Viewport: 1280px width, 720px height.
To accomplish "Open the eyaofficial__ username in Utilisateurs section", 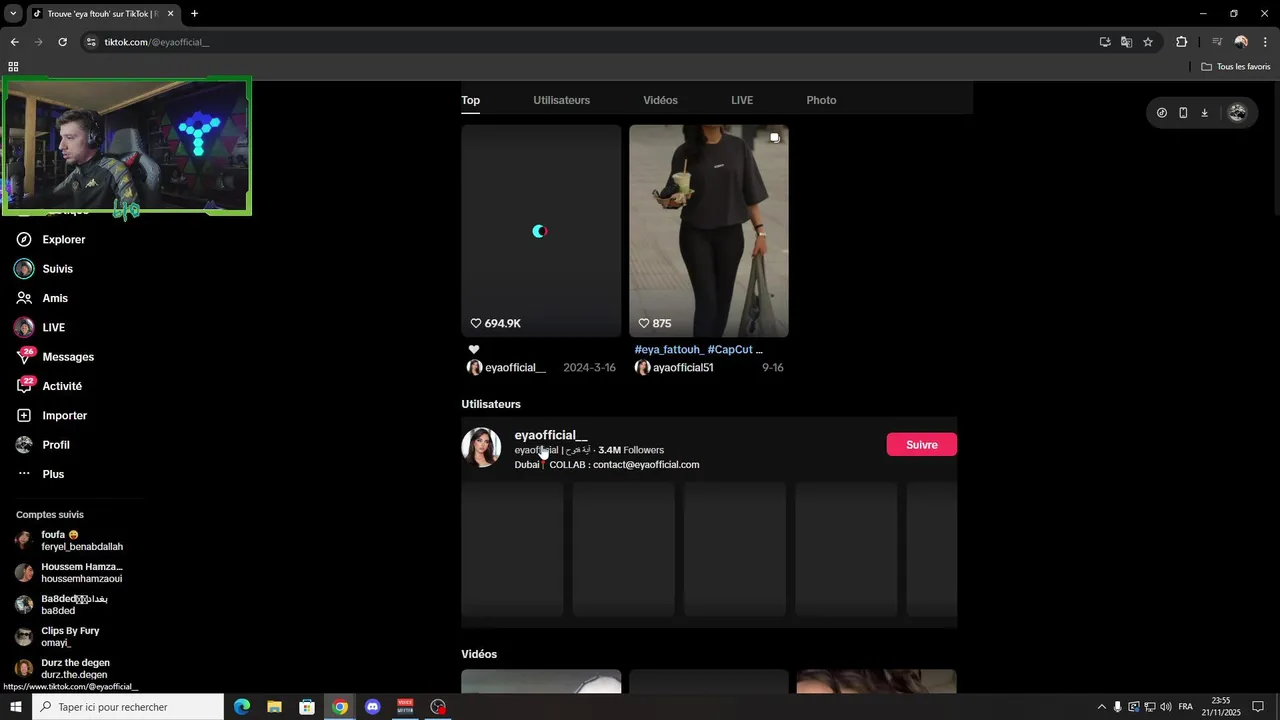I will [x=551, y=435].
